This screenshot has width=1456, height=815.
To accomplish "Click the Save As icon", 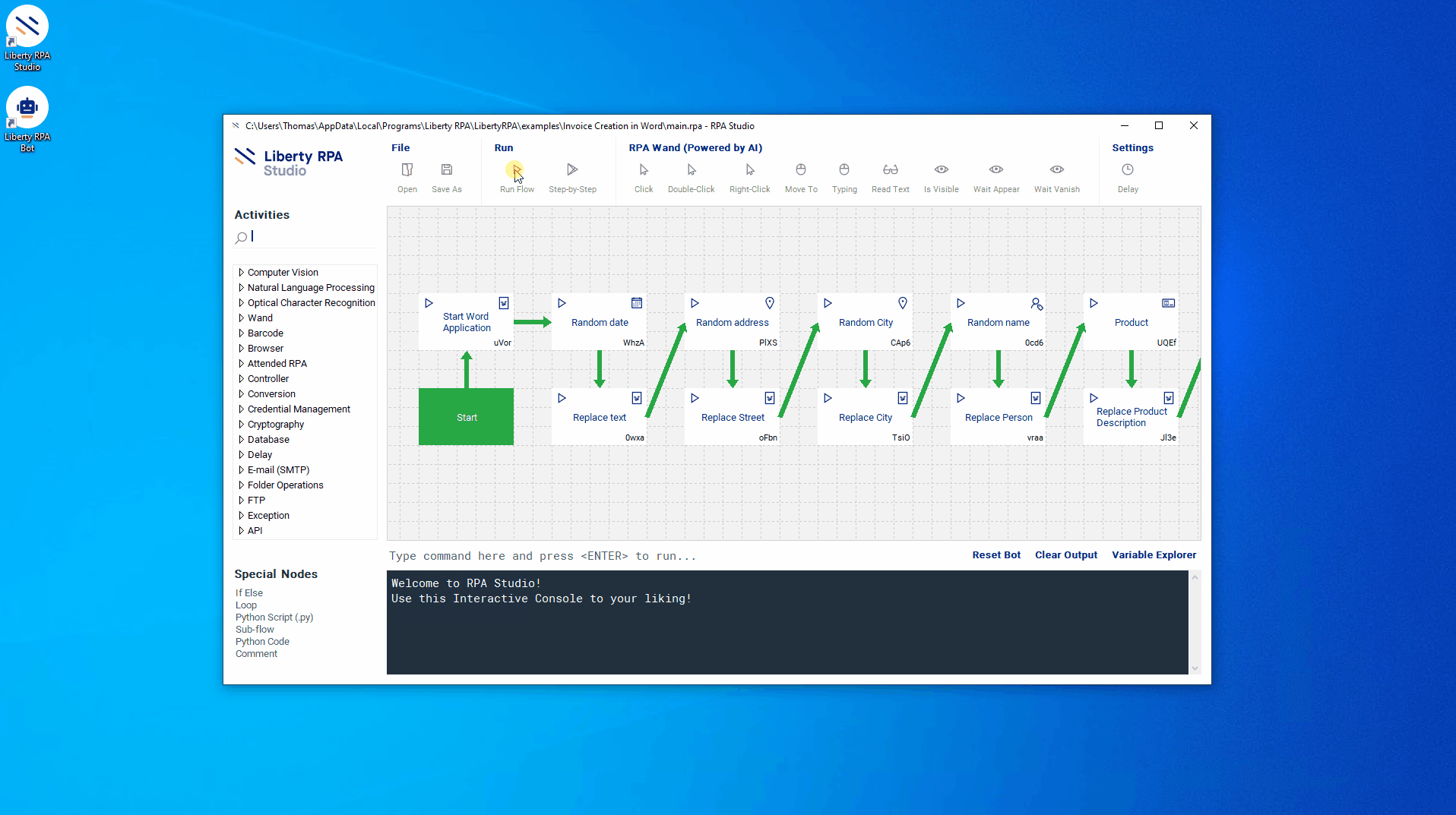I will [x=447, y=170].
